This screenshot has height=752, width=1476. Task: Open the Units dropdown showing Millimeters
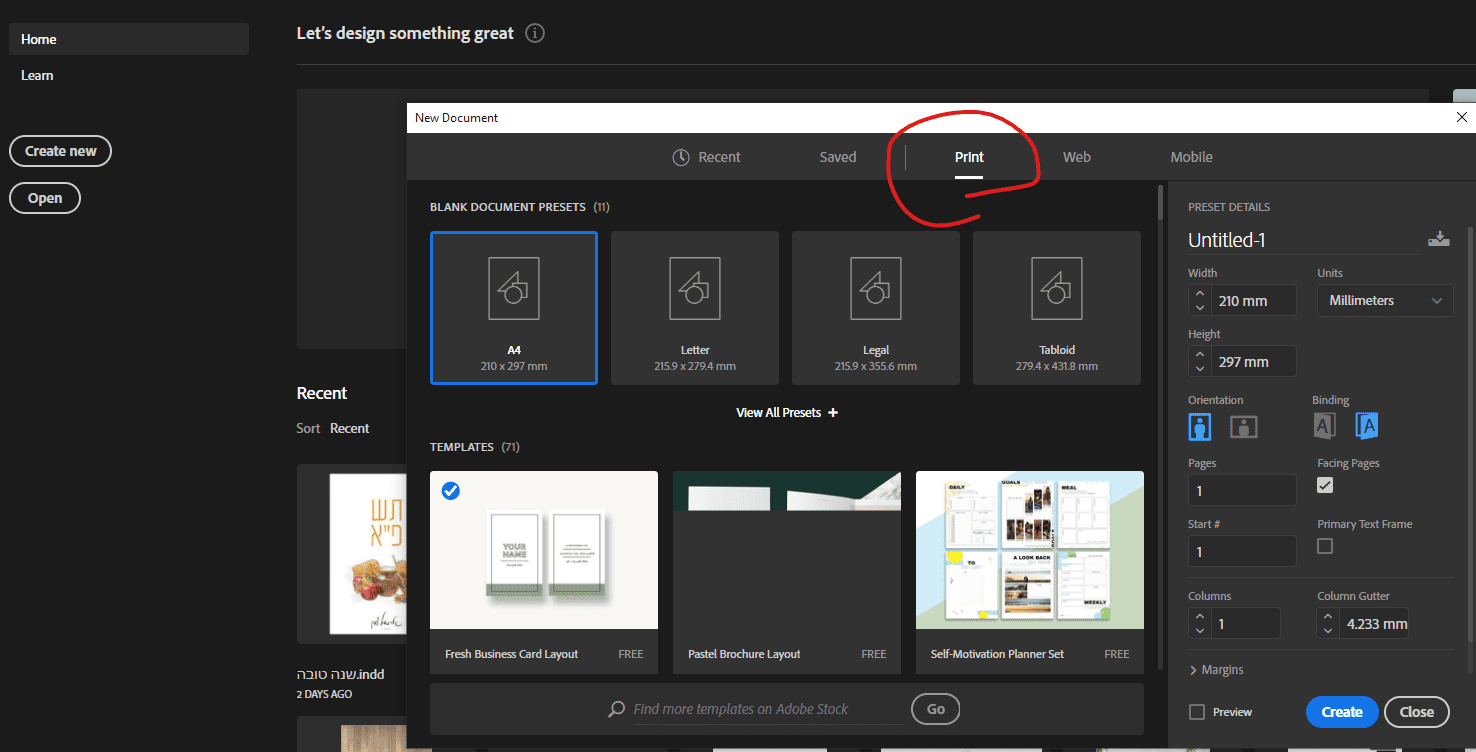click(x=1384, y=300)
